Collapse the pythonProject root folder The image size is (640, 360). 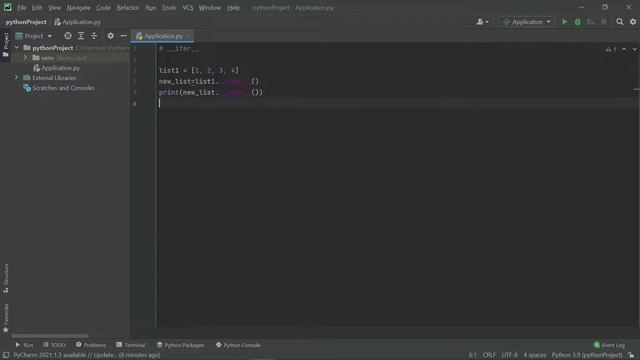pos(17,48)
